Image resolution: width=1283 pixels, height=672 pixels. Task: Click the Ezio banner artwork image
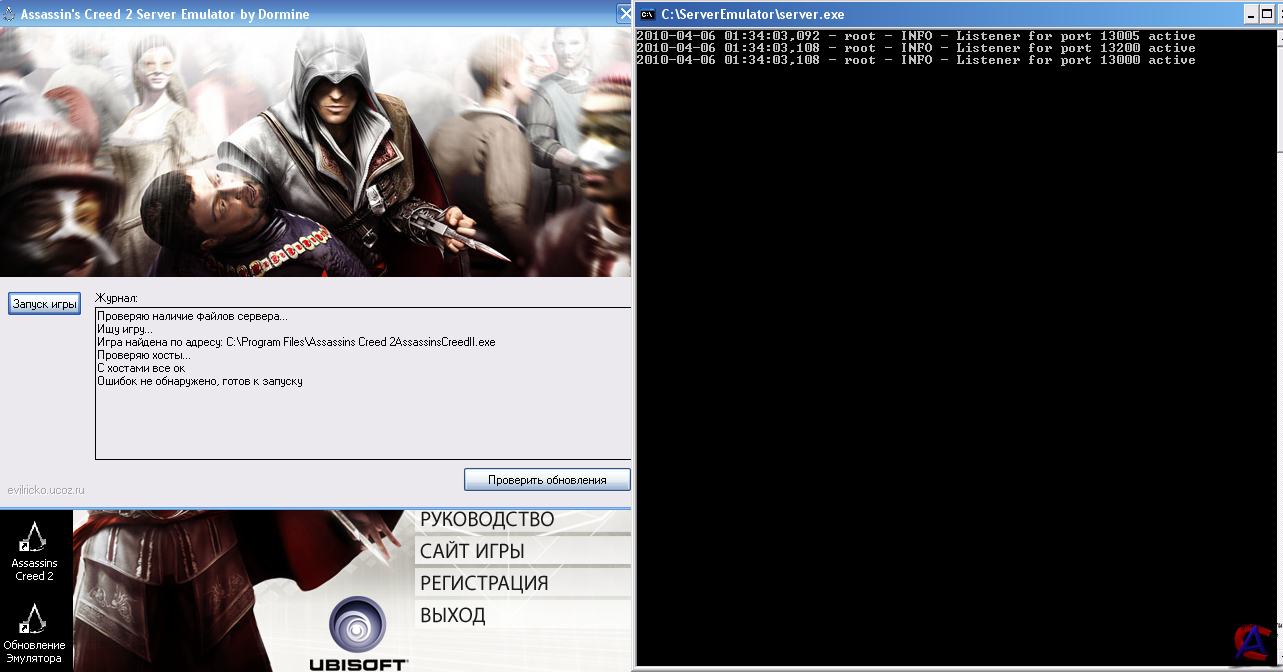(316, 150)
